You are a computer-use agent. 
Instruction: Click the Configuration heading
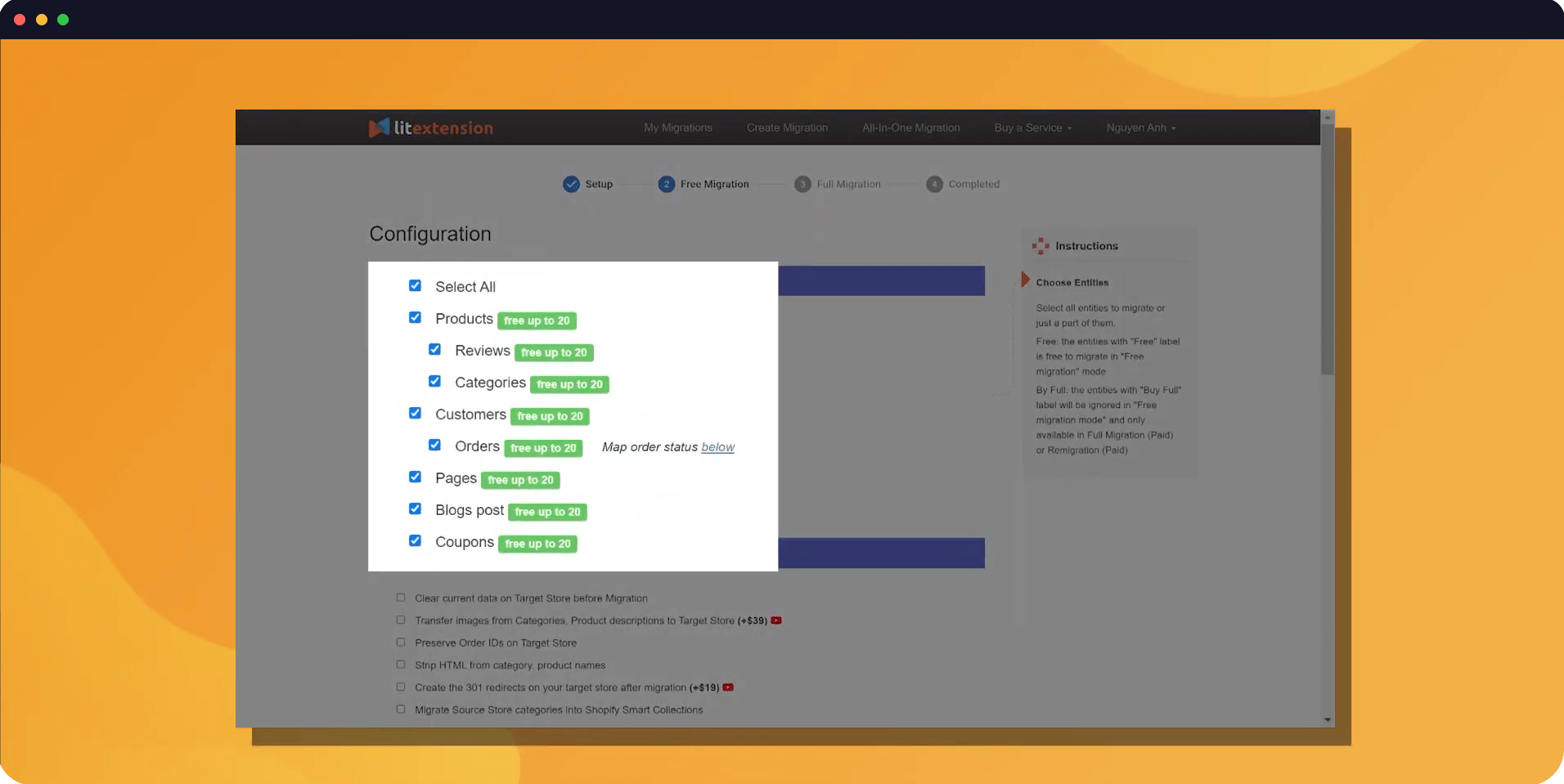point(430,234)
